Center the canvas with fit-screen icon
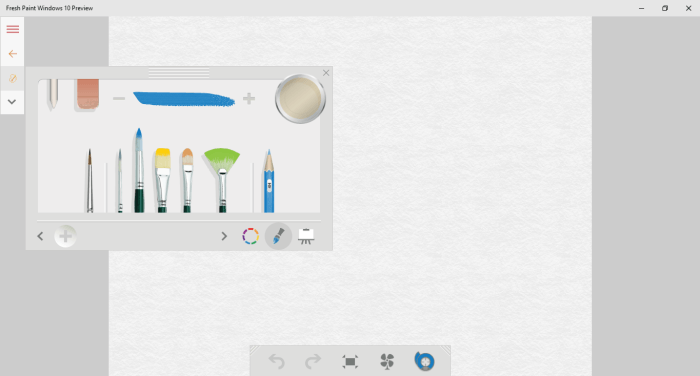The height and width of the screenshot is (376, 700). pos(350,361)
